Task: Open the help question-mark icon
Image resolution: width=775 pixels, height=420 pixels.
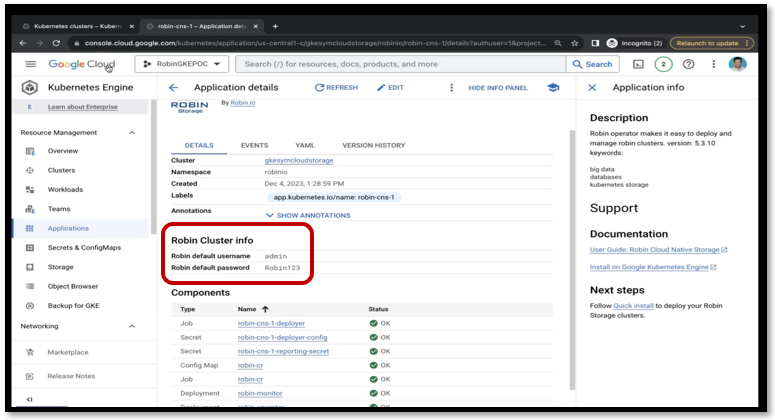Action: pos(689,64)
